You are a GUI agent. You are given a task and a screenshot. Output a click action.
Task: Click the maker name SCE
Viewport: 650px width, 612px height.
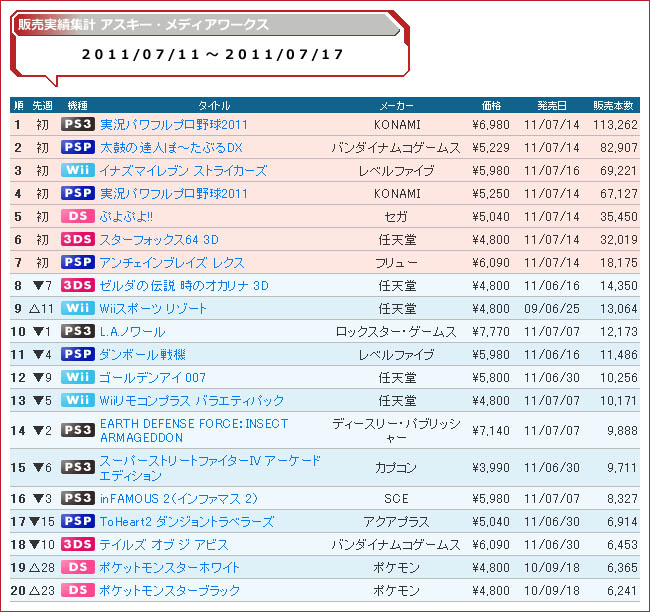click(396, 498)
